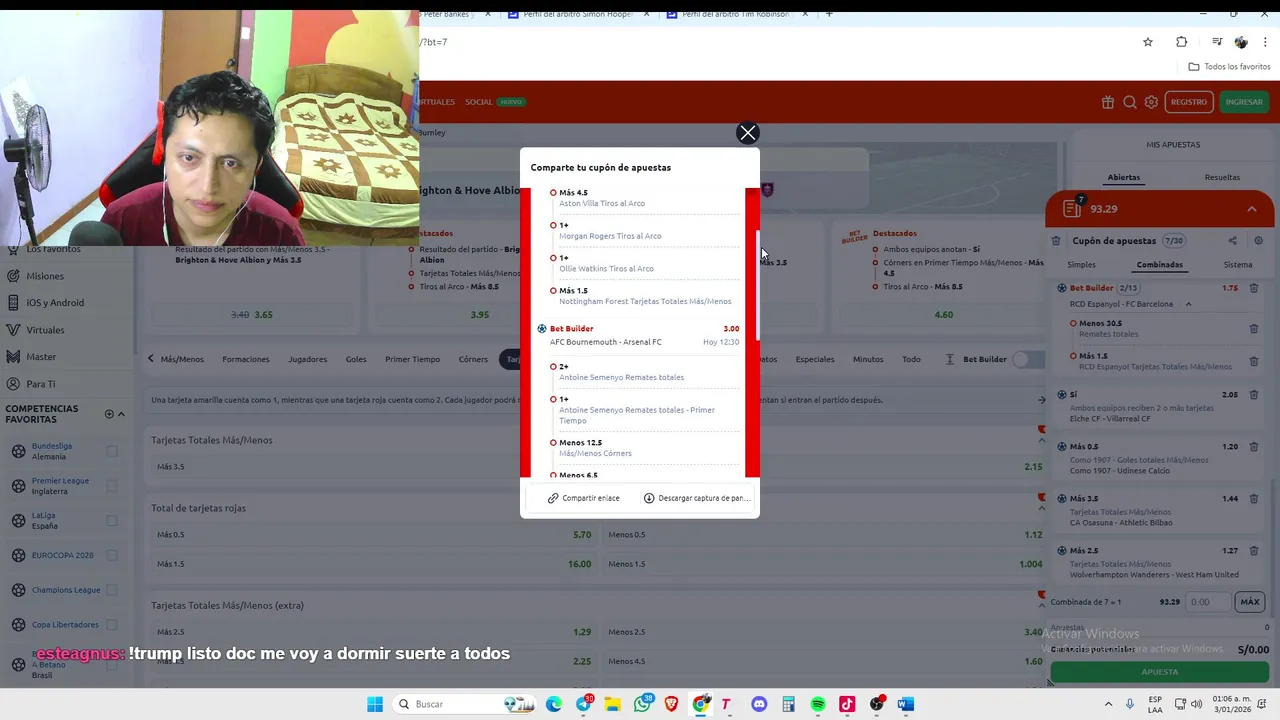Collapse the bet slip with the 93.29 chevron
The height and width of the screenshot is (720, 1280).
[x=1251, y=209]
